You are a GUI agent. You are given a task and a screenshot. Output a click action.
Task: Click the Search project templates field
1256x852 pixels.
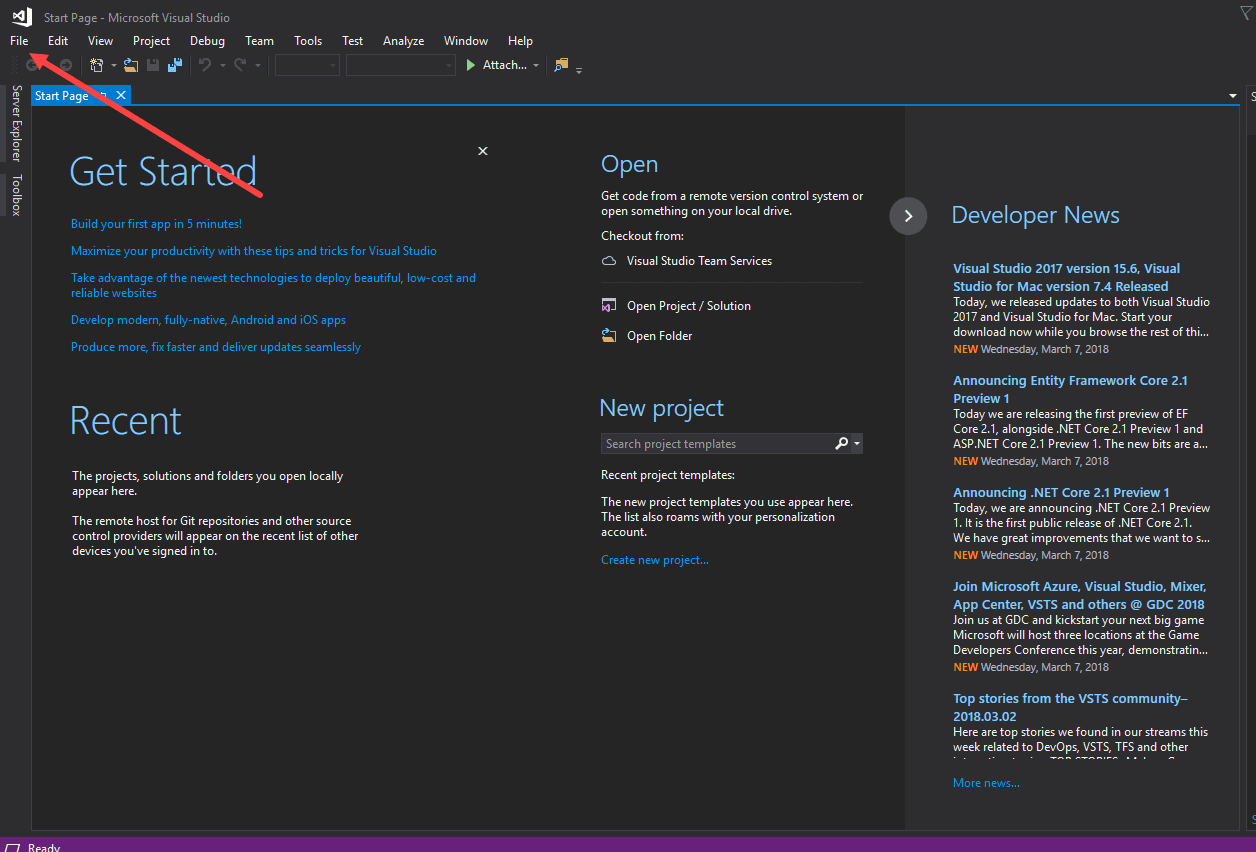[720, 443]
